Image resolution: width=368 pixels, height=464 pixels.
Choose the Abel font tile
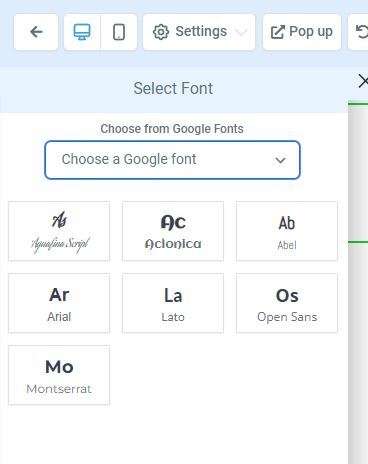coord(287,231)
